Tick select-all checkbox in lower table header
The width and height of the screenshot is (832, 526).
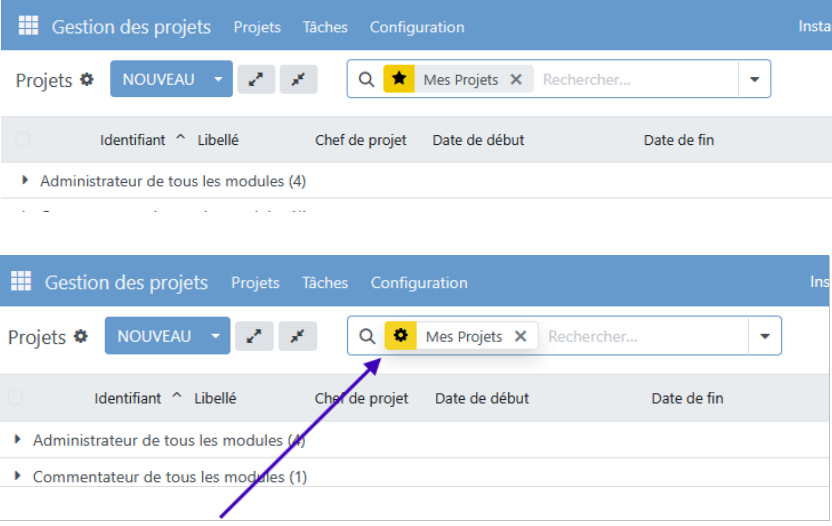pos(15,398)
